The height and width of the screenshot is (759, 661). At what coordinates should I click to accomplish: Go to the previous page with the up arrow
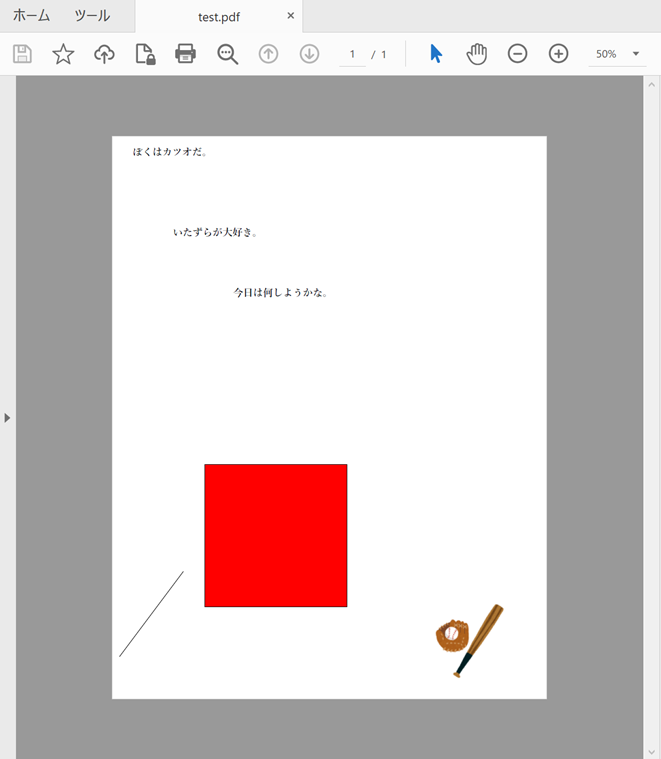click(268, 54)
